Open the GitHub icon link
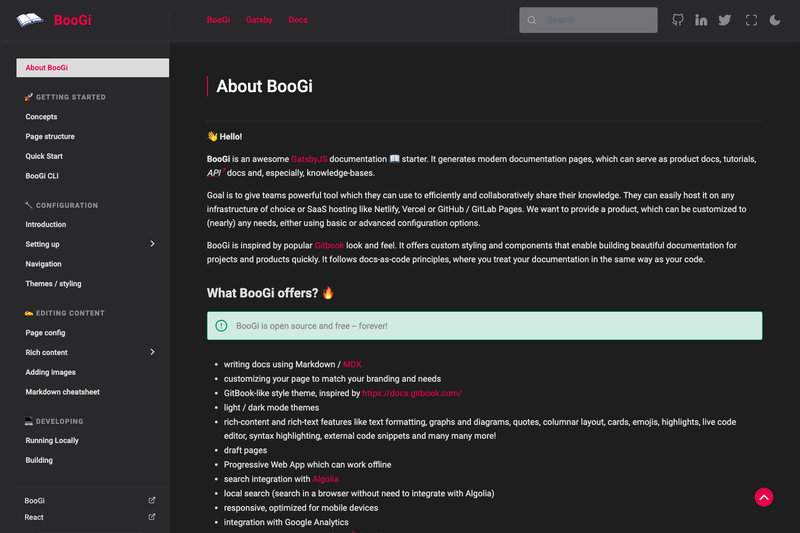Image resolution: width=800 pixels, height=533 pixels. [x=678, y=20]
